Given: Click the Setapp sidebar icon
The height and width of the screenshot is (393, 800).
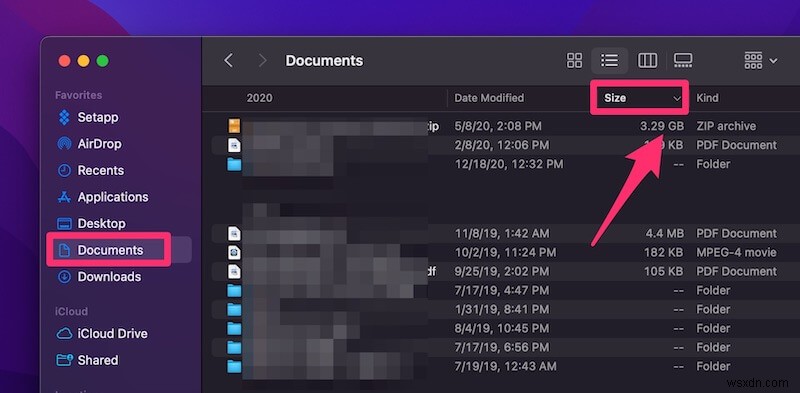Looking at the screenshot, I should click(x=64, y=117).
